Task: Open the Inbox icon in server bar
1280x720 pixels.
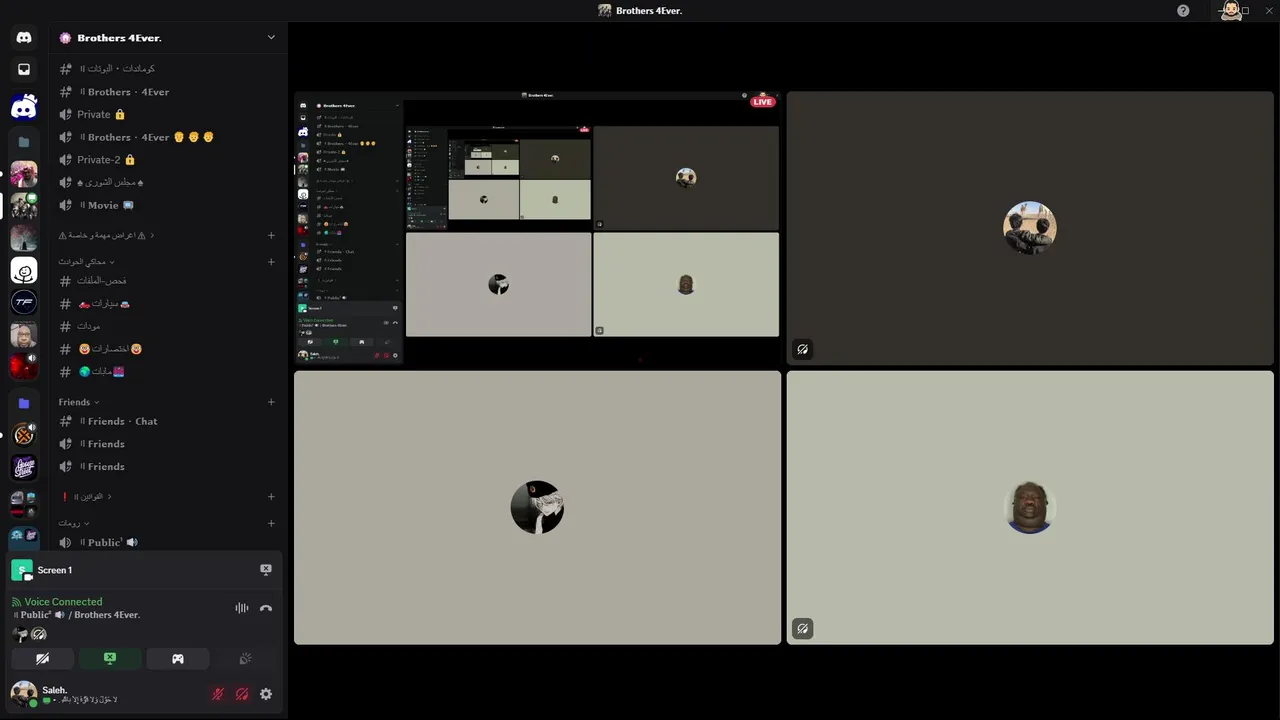Action: 24,69
